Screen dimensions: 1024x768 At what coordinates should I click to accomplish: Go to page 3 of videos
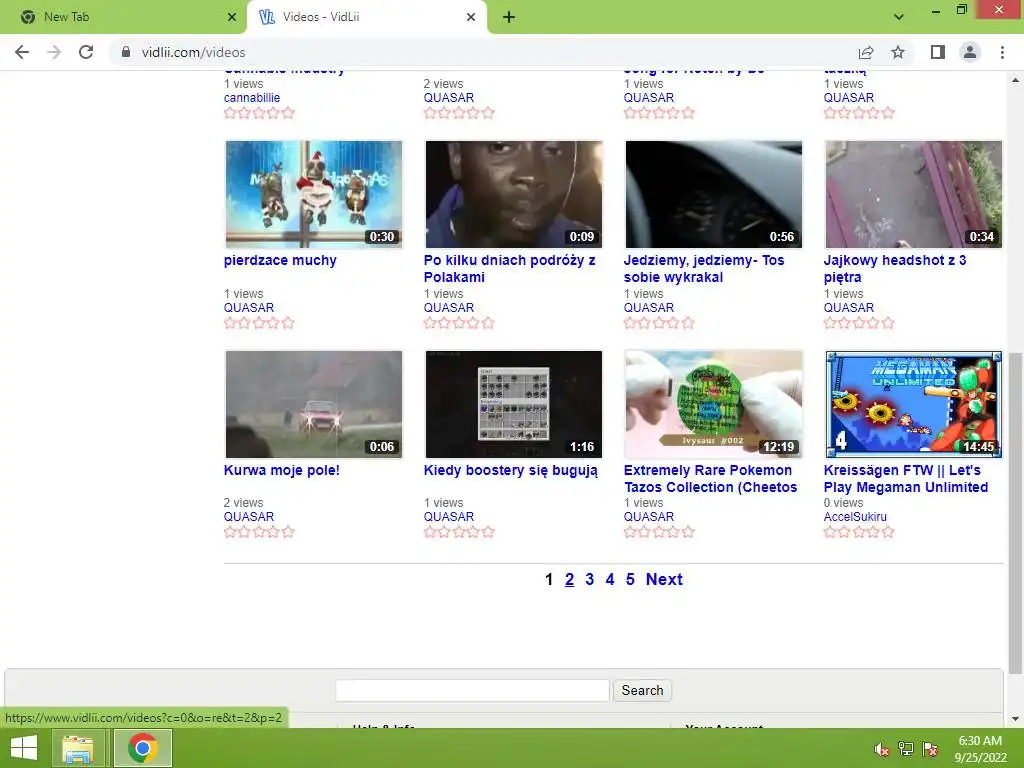[x=590, y=579]
